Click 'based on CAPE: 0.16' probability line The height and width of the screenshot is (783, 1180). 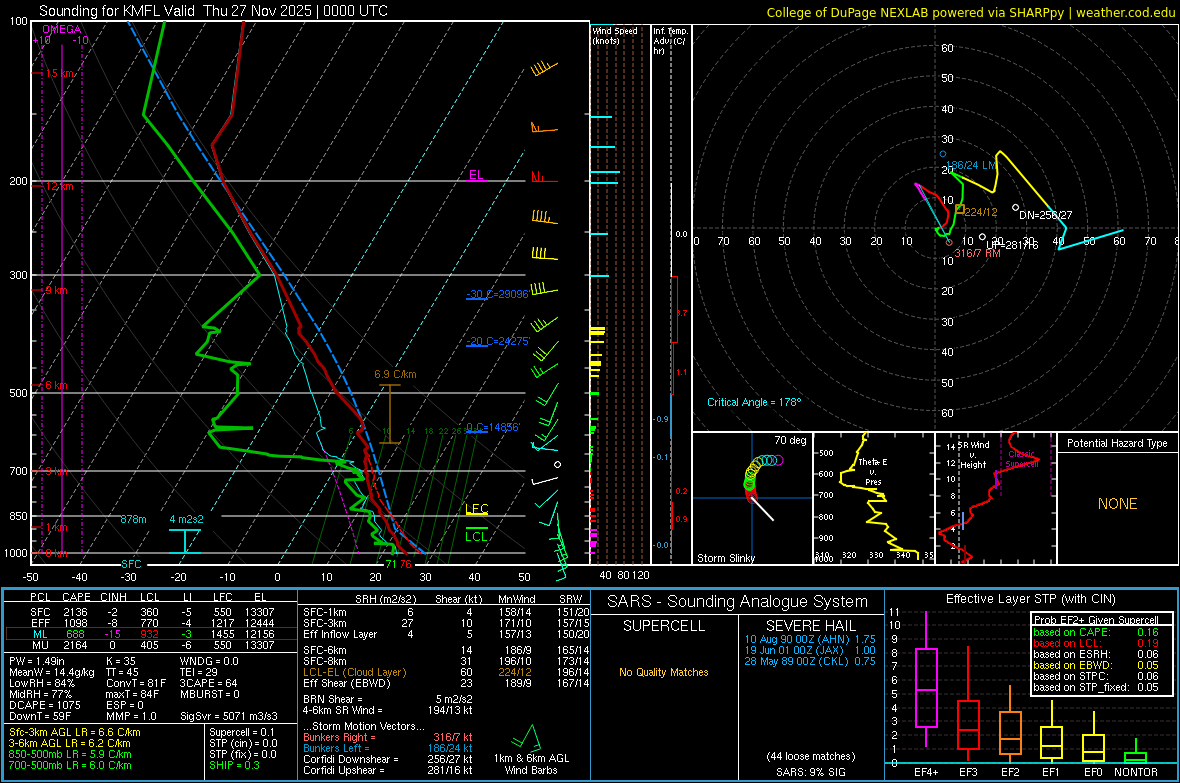1096,632
